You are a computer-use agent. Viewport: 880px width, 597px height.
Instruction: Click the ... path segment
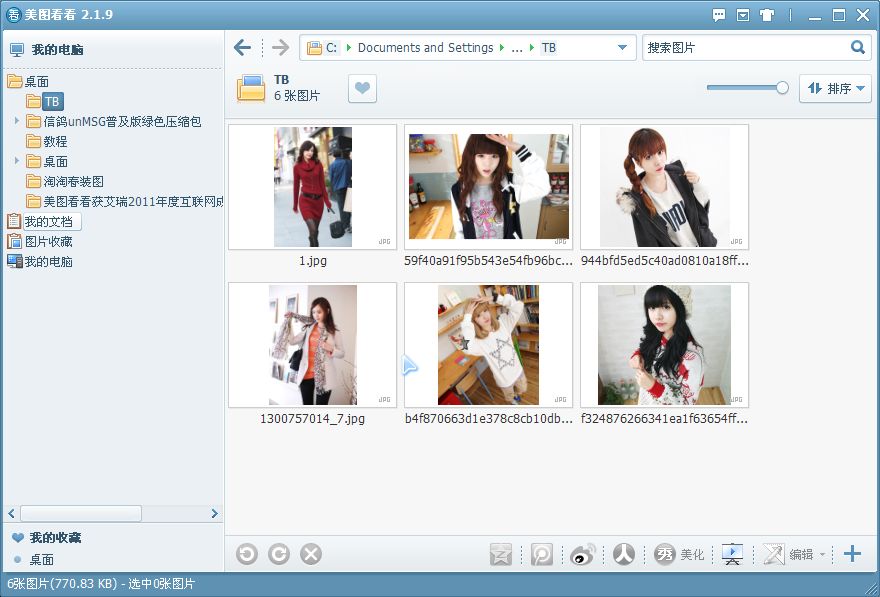pos(517,48)
